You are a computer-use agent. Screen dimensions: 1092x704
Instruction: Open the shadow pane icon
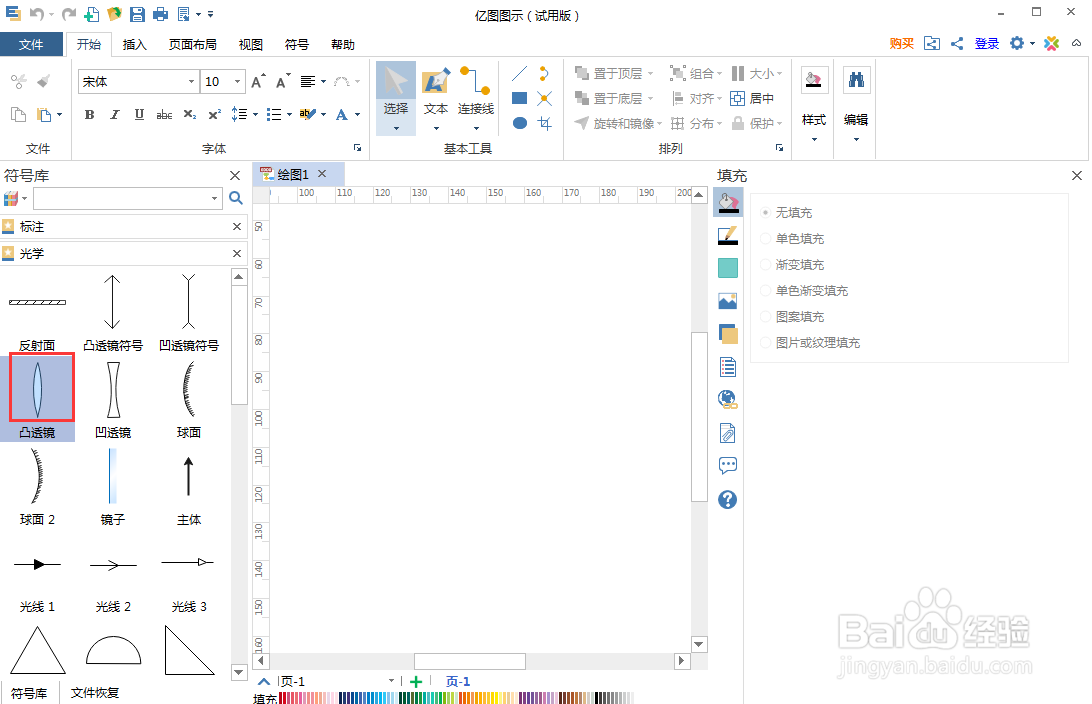pyautogui.click(x=728, y=334)
